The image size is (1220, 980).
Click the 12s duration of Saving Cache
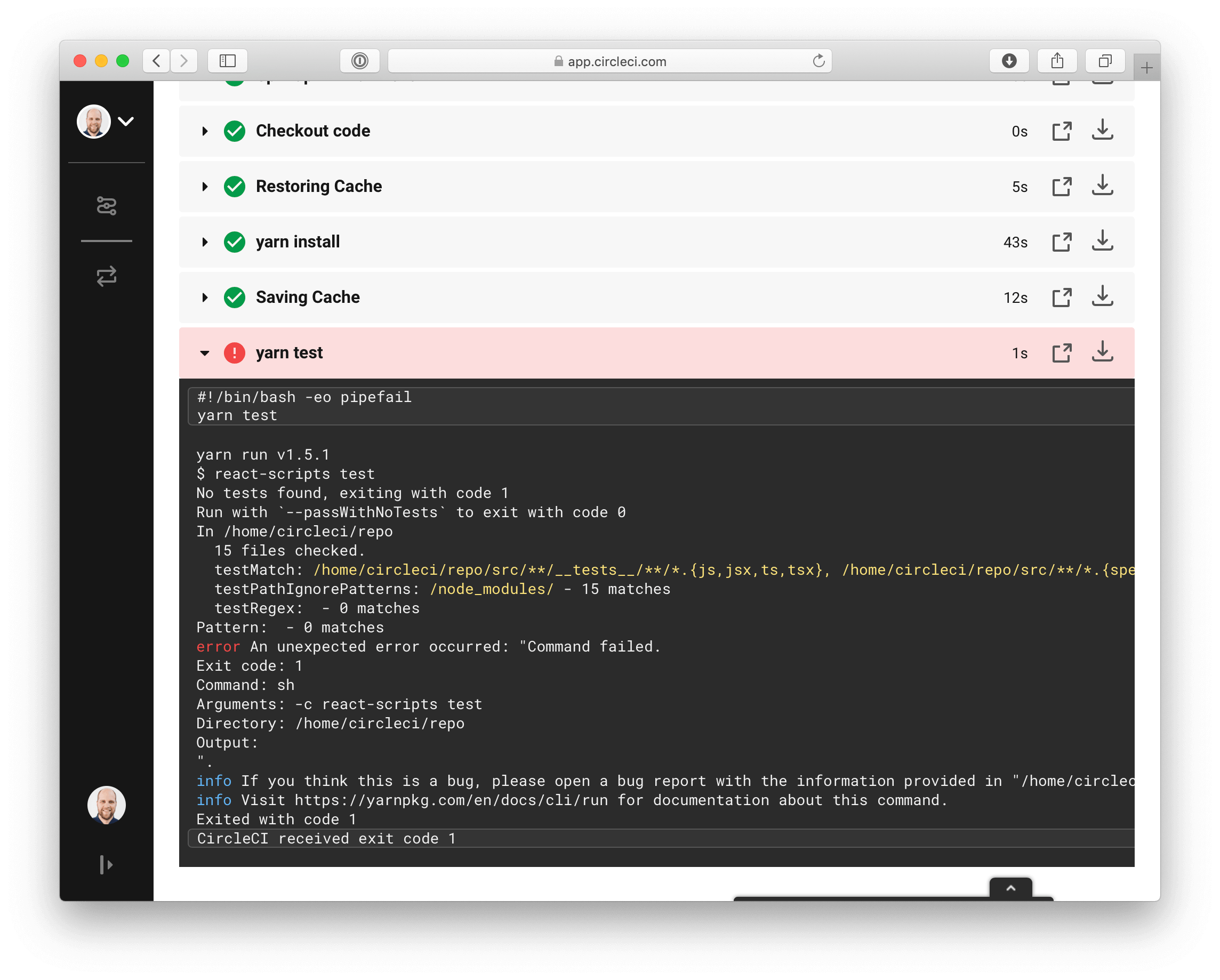[x=1015, y=298]
